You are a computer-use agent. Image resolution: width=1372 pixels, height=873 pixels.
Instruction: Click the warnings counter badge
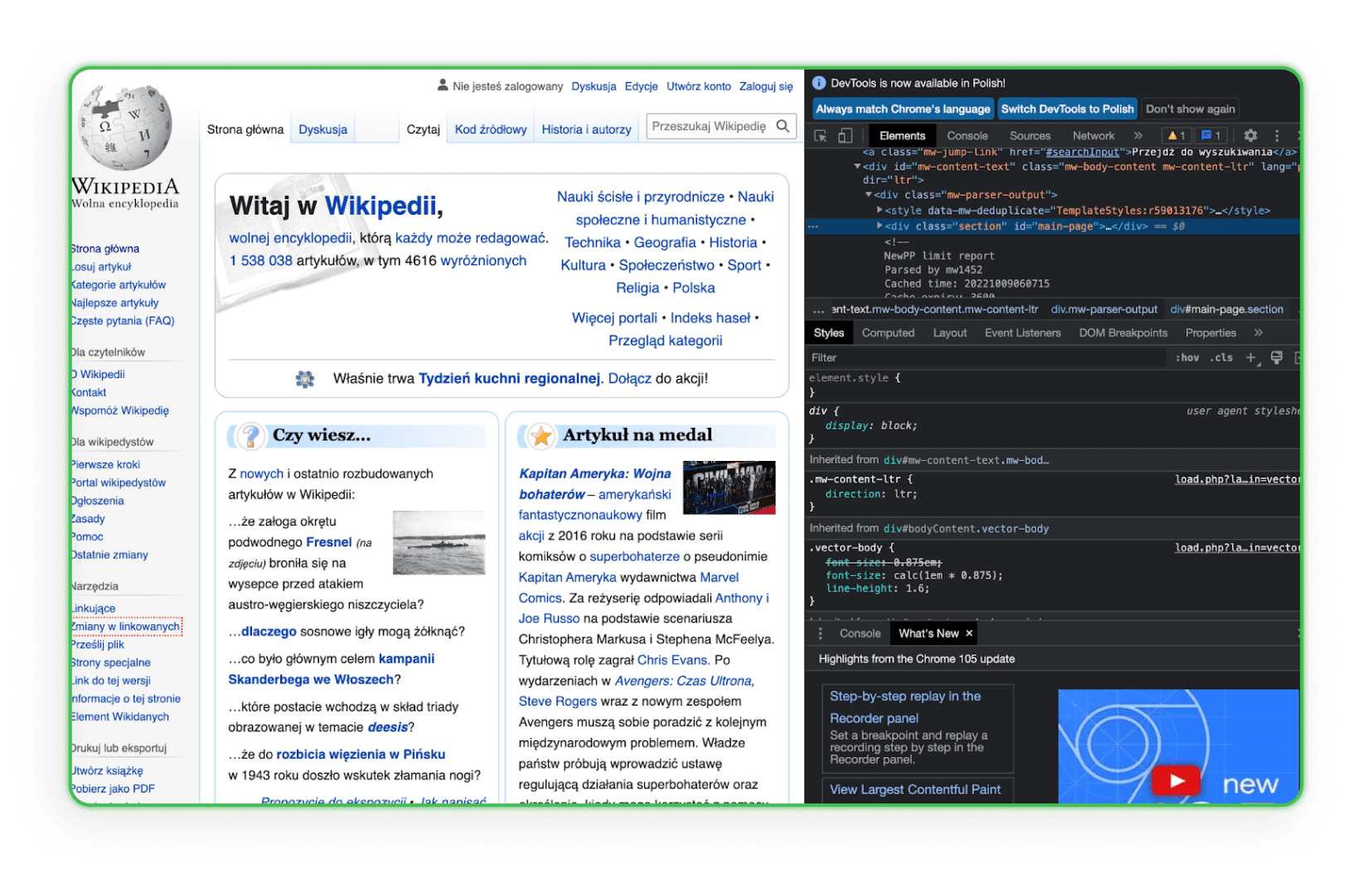pyautogui.click(x=1176, y=135)
